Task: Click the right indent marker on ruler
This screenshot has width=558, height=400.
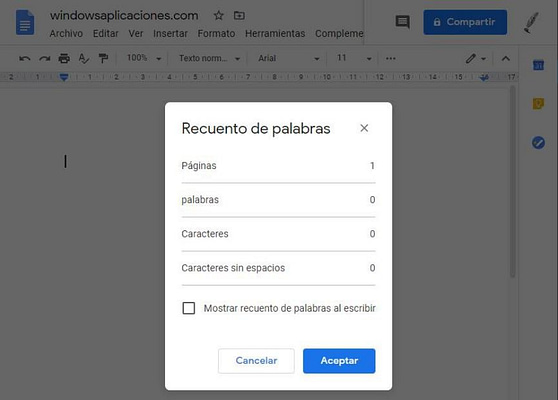Action: pyautogui.click(x=484, y=77)
